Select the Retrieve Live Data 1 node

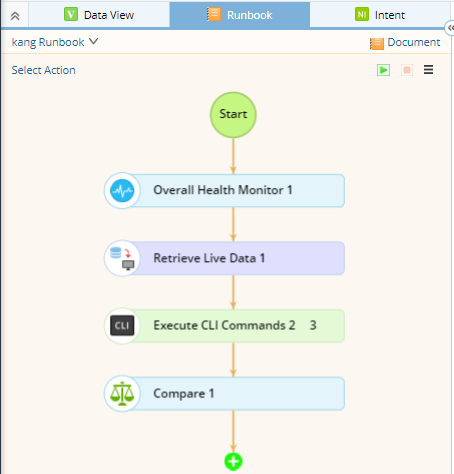[x=224, y=258]
